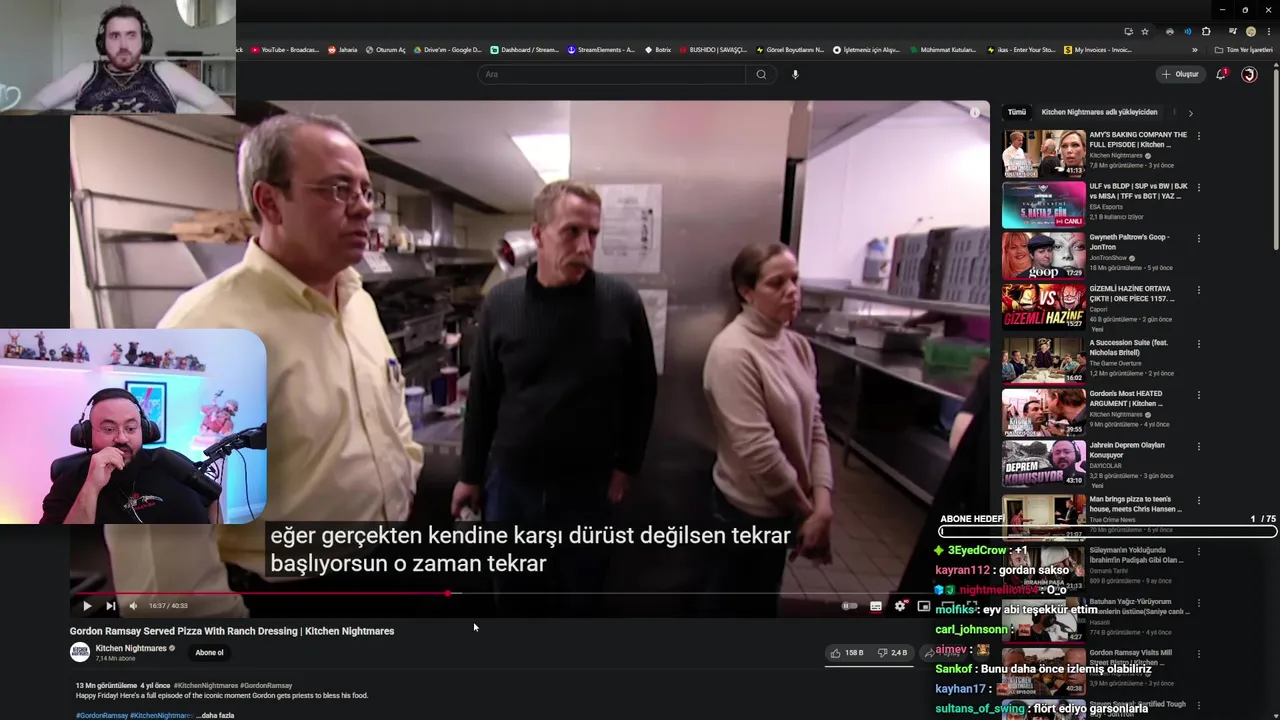Open Gwyneth Paltrow's Goop JonTron video
The width and height of the screenshot is (1280, 720).
tap(1044, 256)
